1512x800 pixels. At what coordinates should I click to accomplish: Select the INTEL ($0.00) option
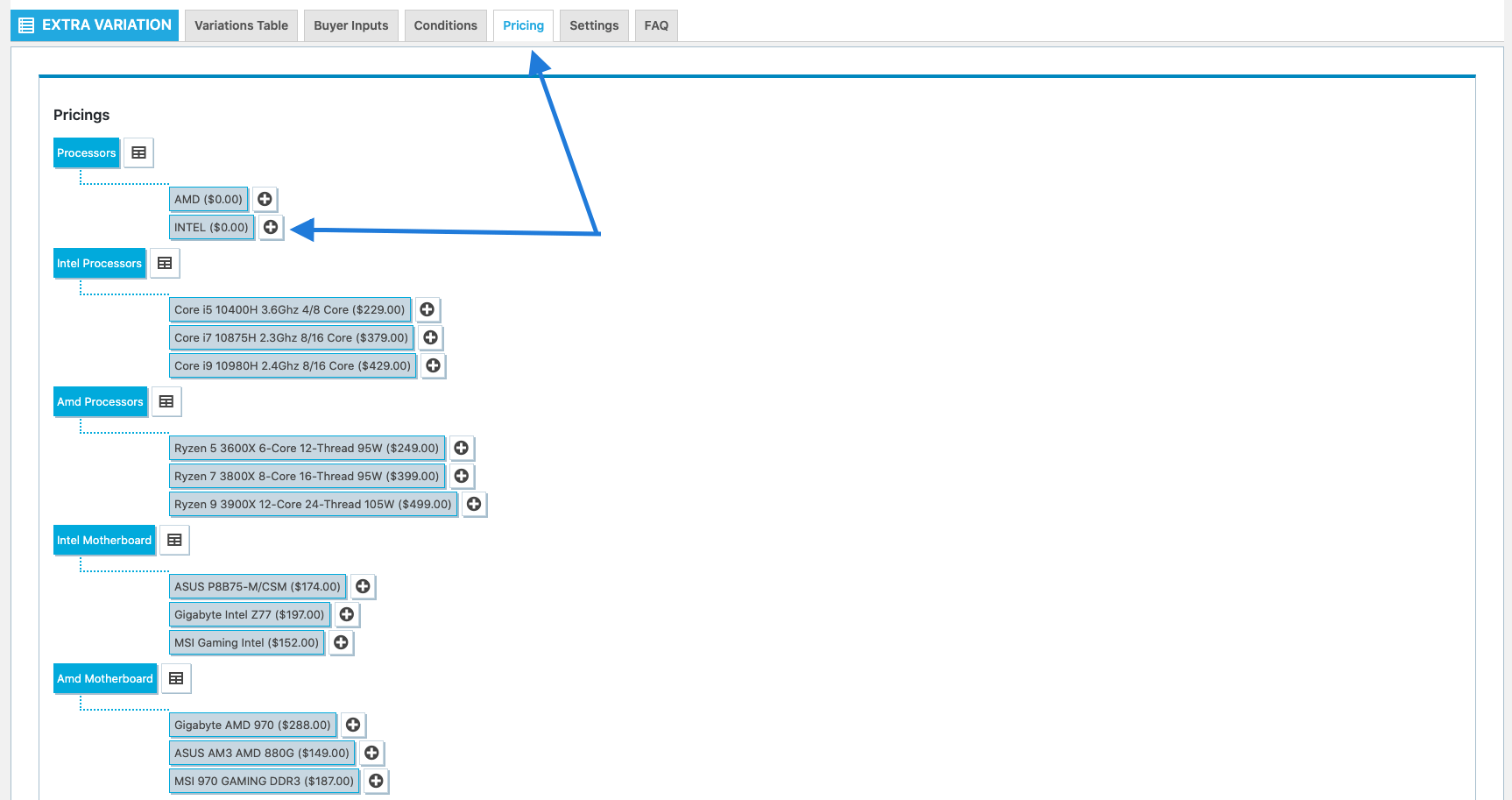(x=211, y=227)
